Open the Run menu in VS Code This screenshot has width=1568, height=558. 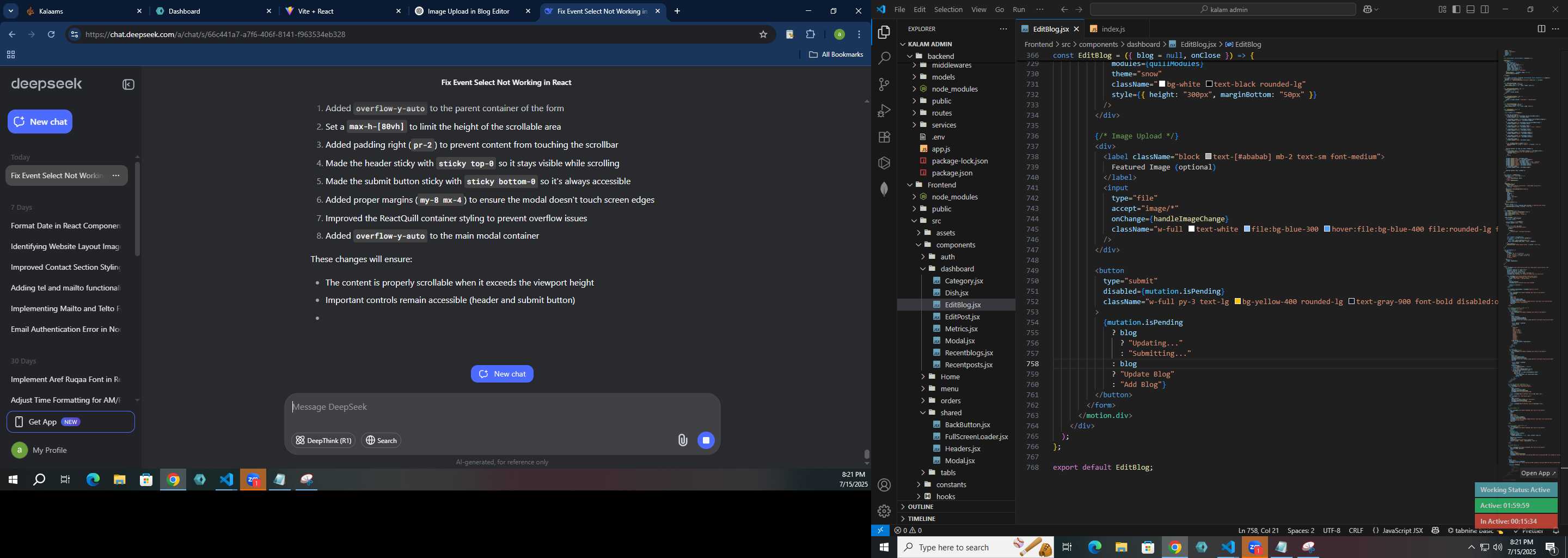(1018, 9)
